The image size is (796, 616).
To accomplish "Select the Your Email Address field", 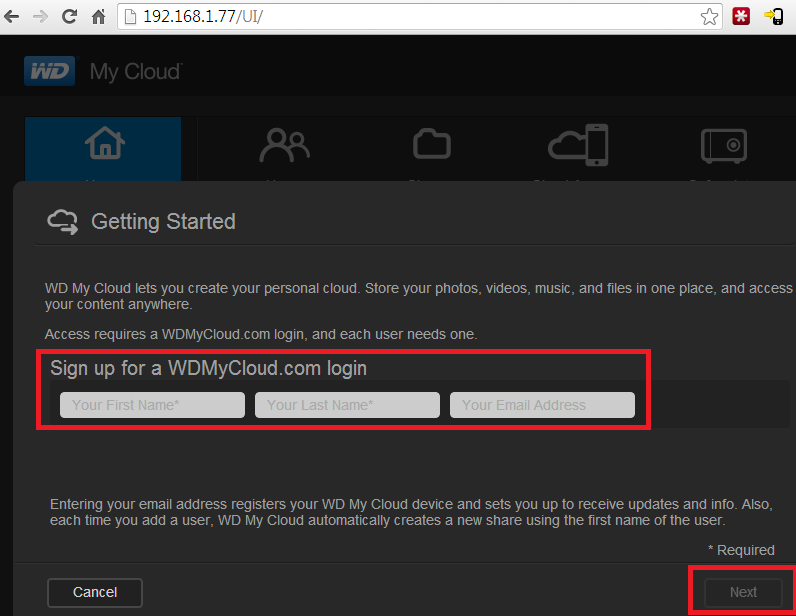I will tap(542, 405).
